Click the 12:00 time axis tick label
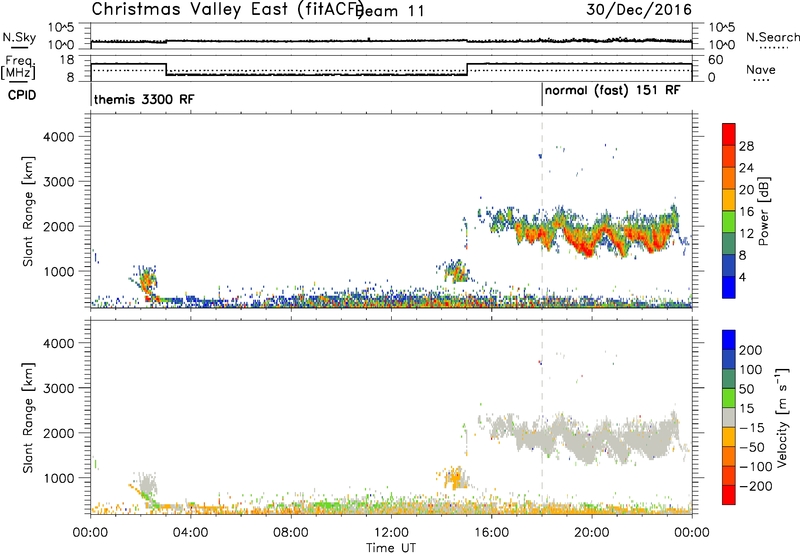Image resolution: width=800 pixels, height=554 pixels. point(391,533)
